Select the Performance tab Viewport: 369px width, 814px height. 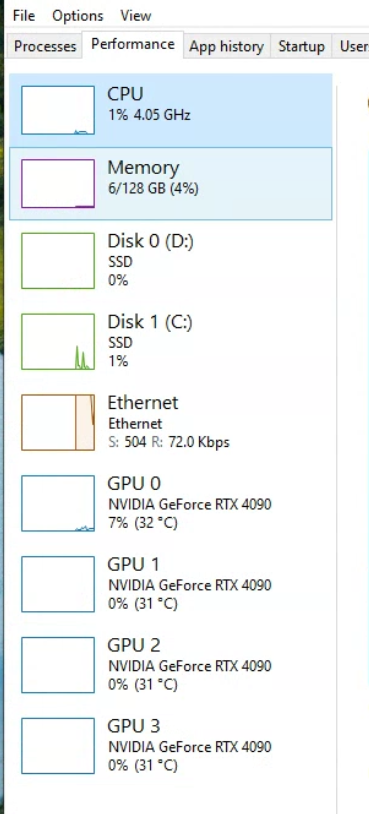(x=133, y=45)
